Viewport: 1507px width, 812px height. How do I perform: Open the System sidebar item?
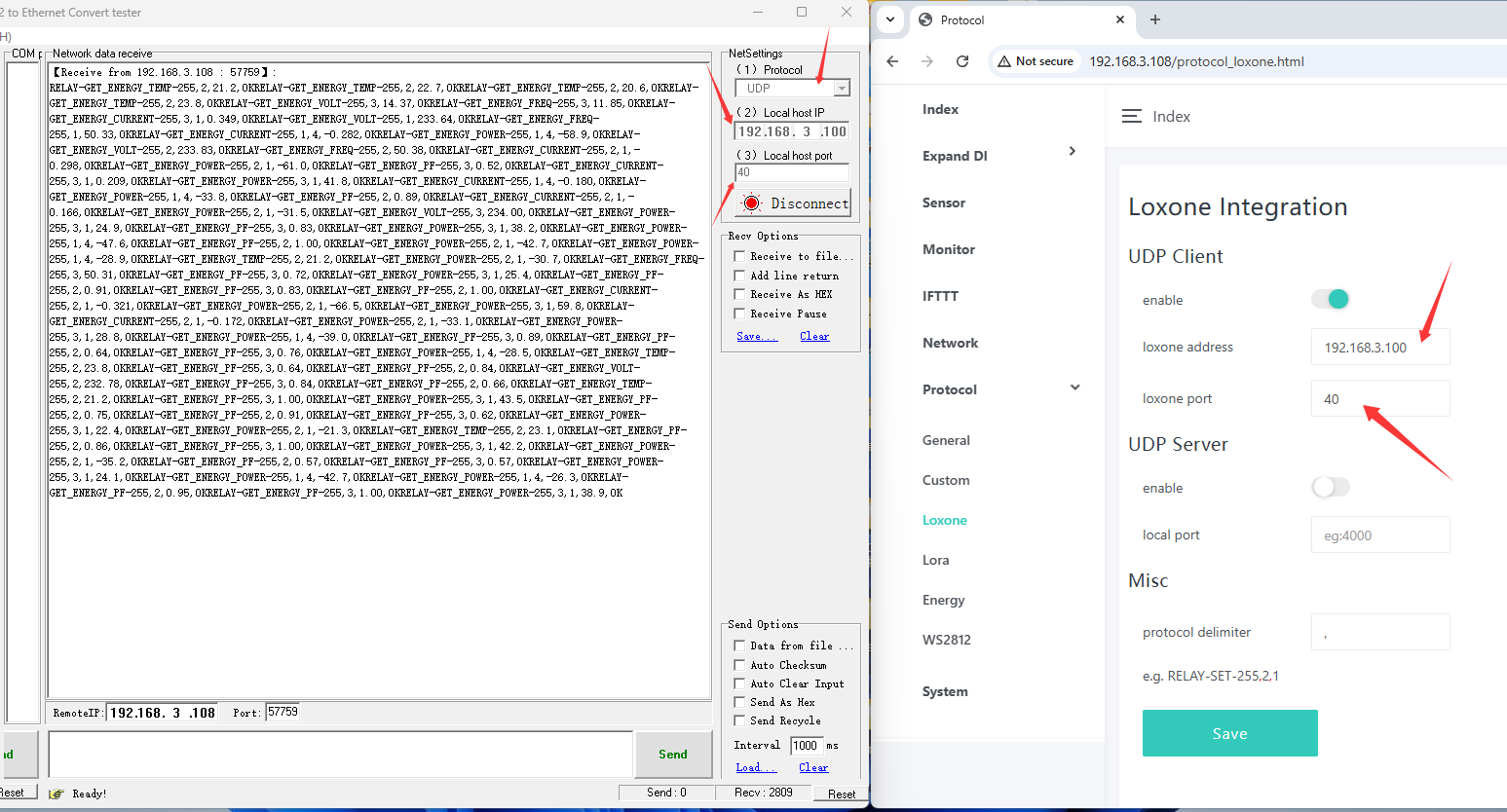point(945,691)
